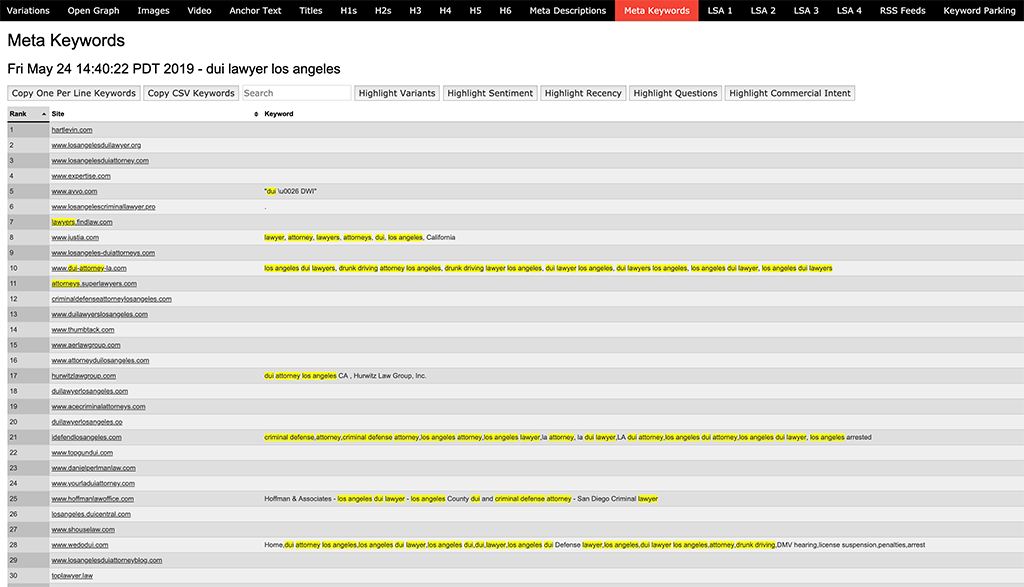
Task: Visit www.topgundui.com link
Action: [x=82, y=452]
